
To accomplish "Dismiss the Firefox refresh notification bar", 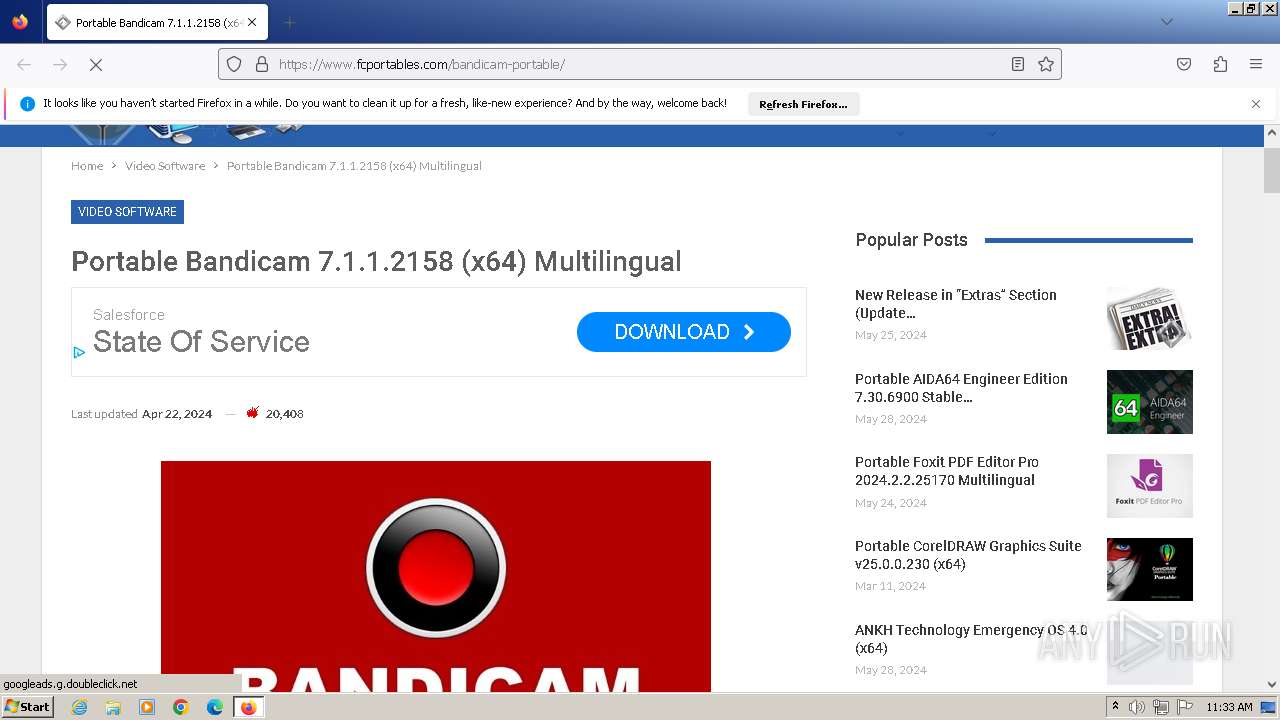I will click(1256, 104).
